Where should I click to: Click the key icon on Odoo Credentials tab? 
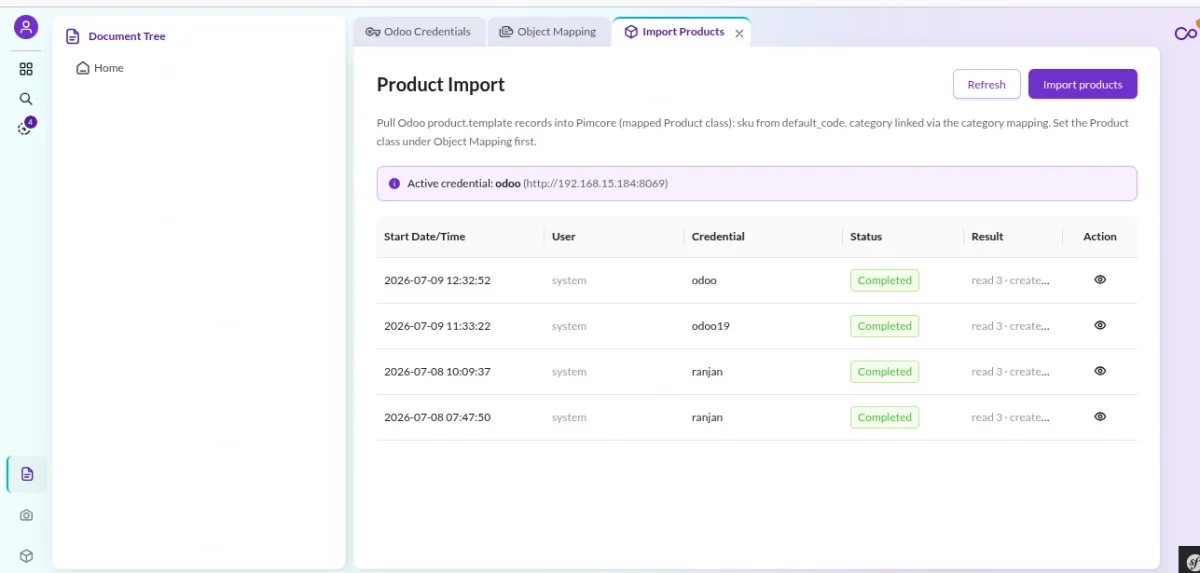(372, 32)
